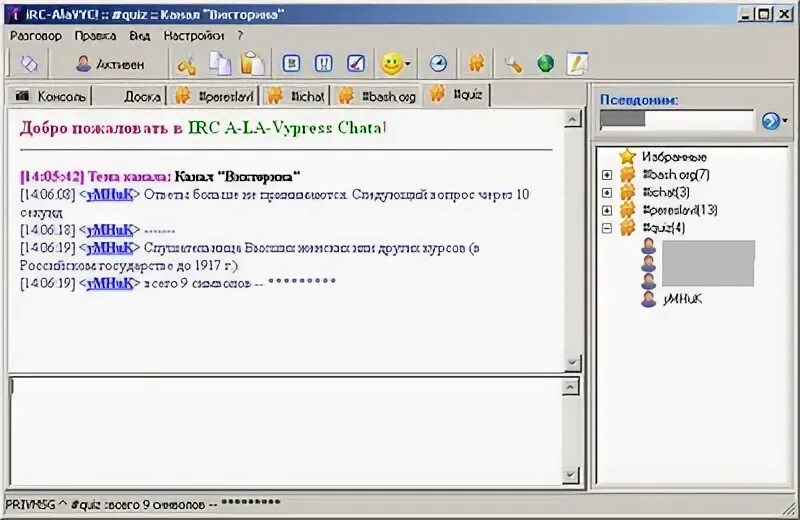The width and height of the screenshot is (800, 520).
Task: Select the #quiz tab
Action: [456, 94]
